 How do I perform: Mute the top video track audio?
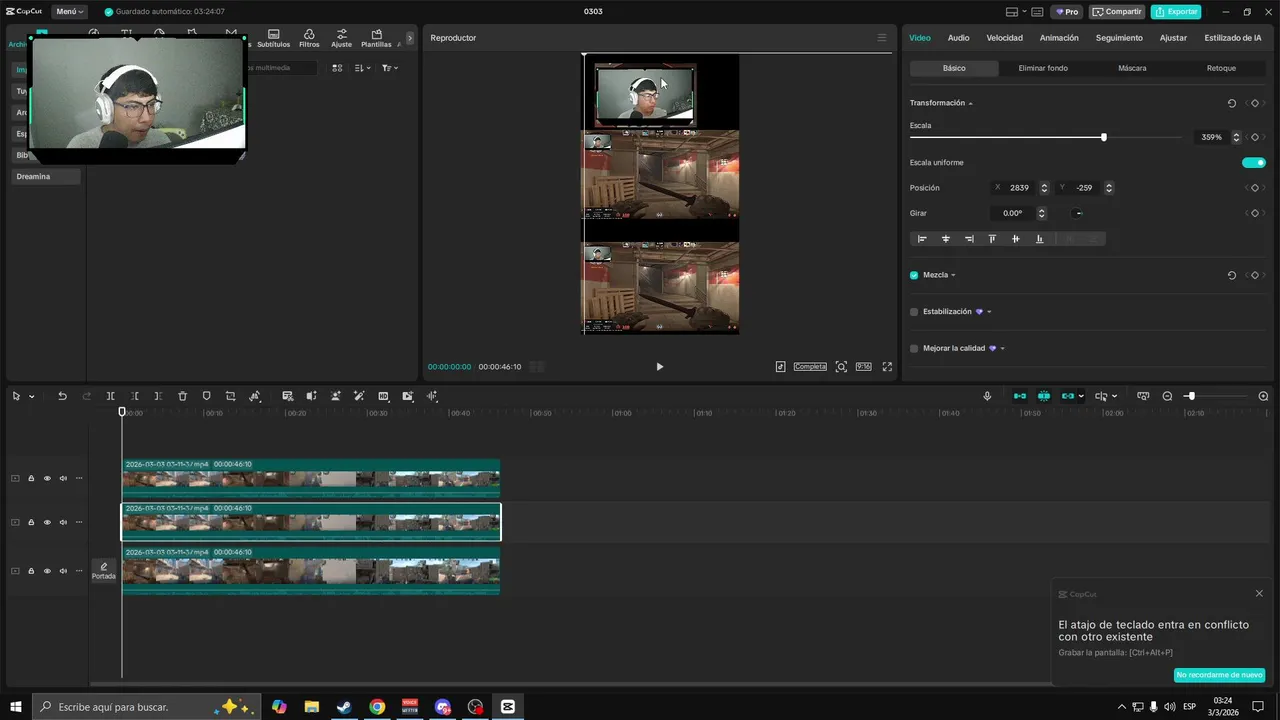click(x=63, y=478)
